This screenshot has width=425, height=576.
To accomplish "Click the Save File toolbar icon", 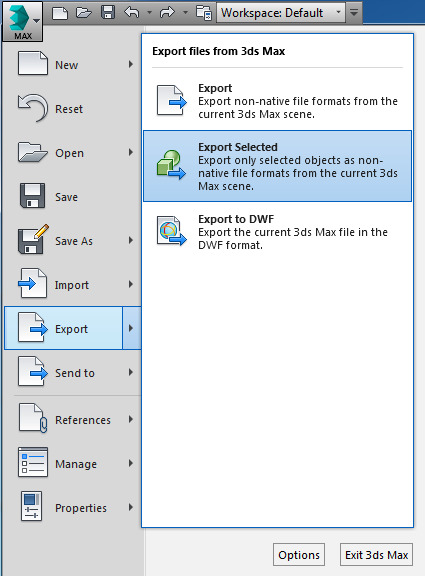I will (x=108, y=12).
